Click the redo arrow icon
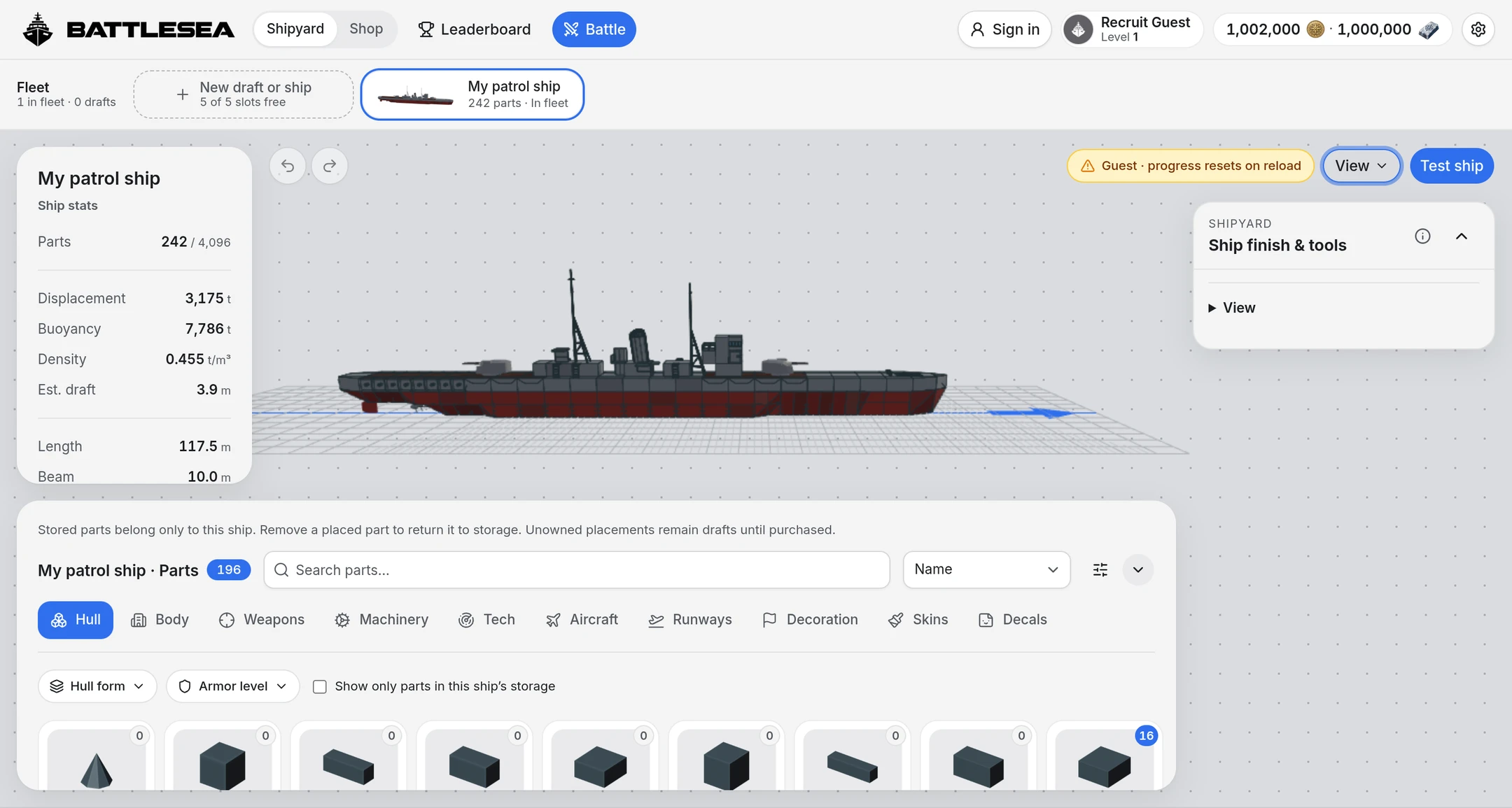The height and width of the screenshot is (808, 1512). [x=330, y=166]
